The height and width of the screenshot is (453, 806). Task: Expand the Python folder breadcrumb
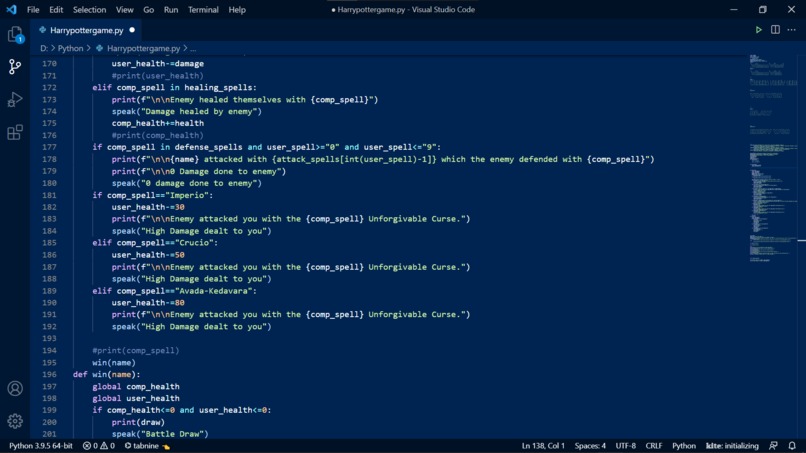coord(70,48)
